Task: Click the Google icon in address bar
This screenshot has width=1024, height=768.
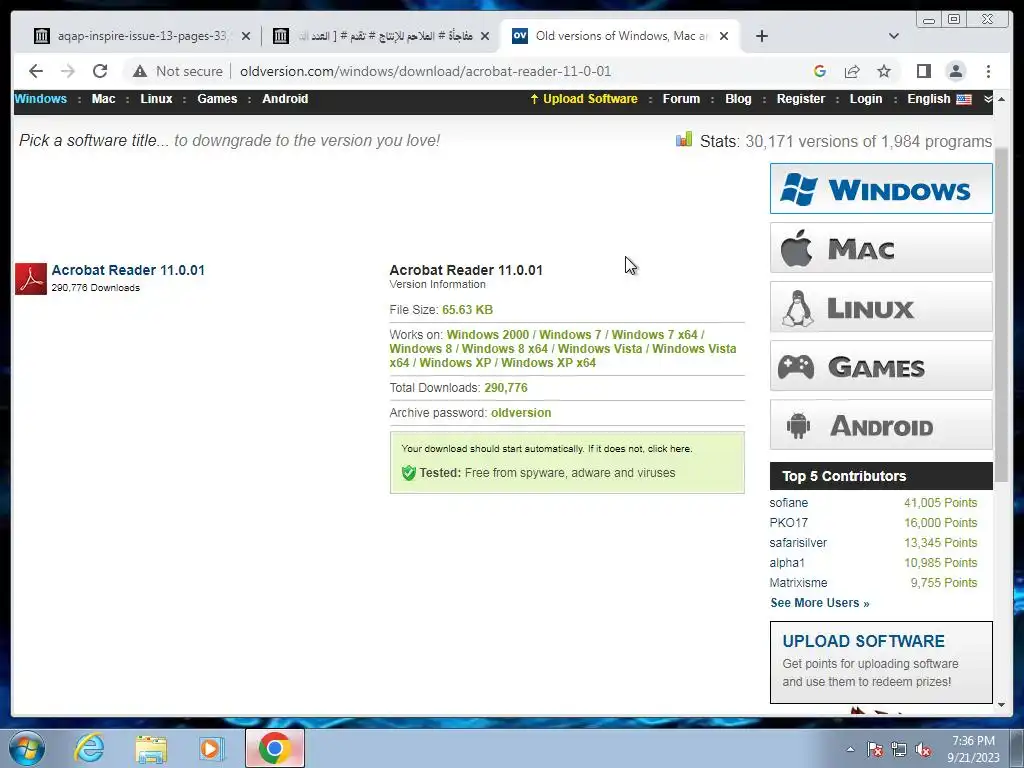Action: [x=820, y=71]
